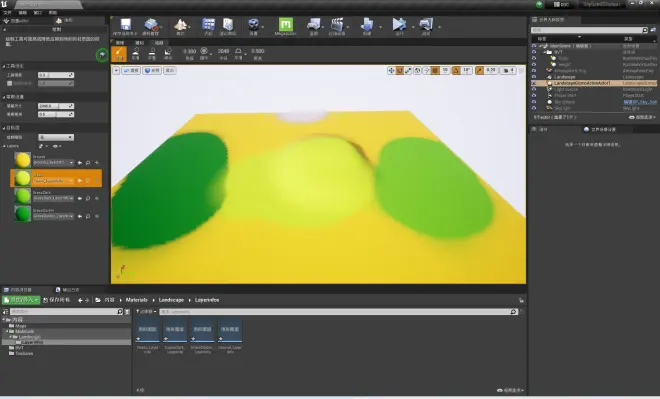Click the Ground layer plus icon
The height and width of the screenshot is (399, 660).
point(97,162)
